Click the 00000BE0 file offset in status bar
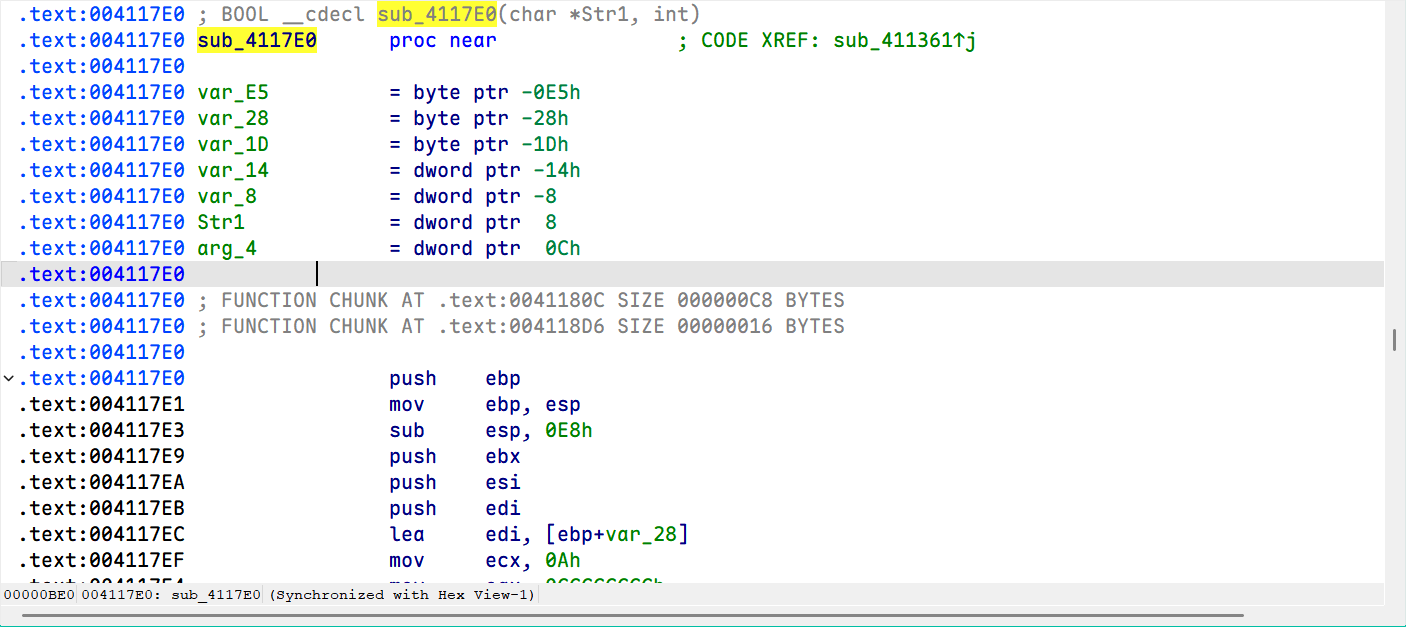 click(38, 595)
